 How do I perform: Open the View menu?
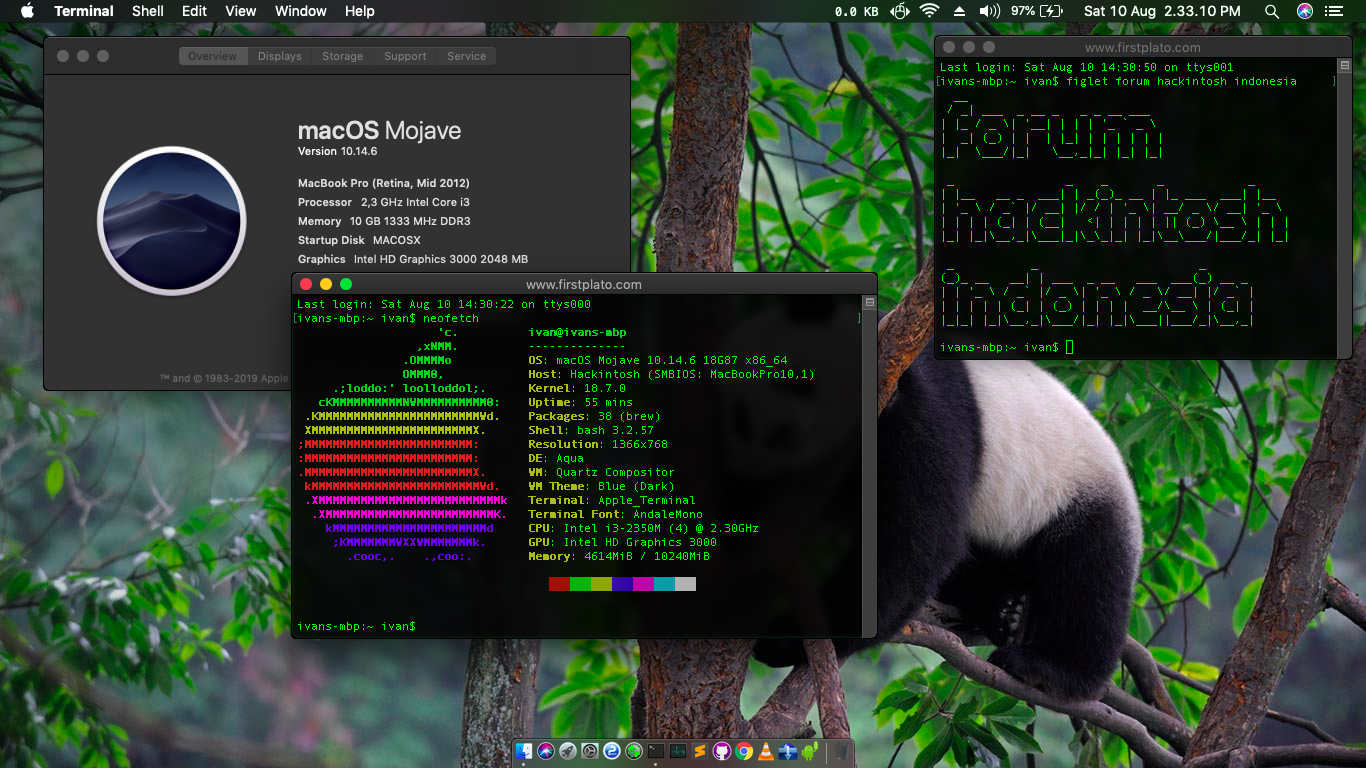point(240,11)
